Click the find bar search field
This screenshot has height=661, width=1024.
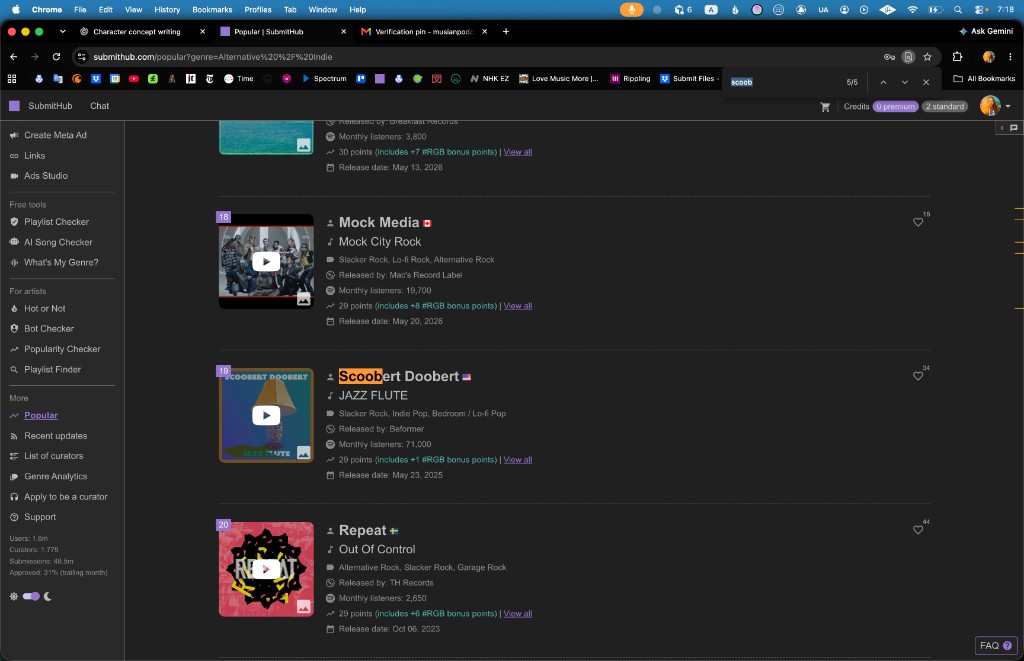pos(784,82)
